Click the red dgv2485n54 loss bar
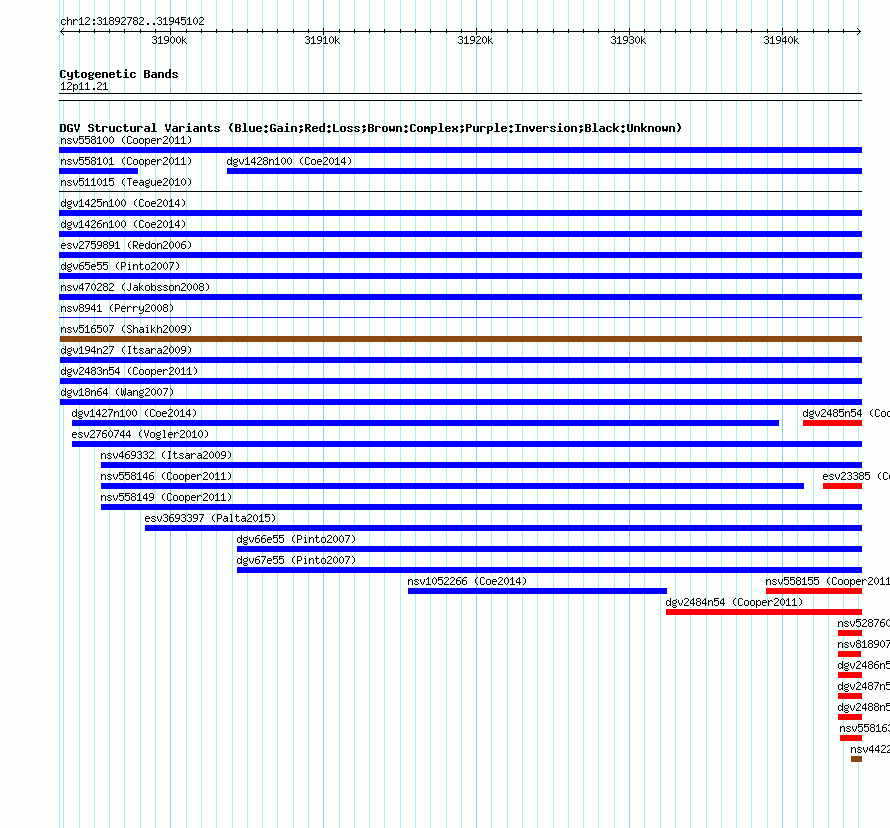Image resolution: width=890 pixels, height=828 pixels. [832, 423]
